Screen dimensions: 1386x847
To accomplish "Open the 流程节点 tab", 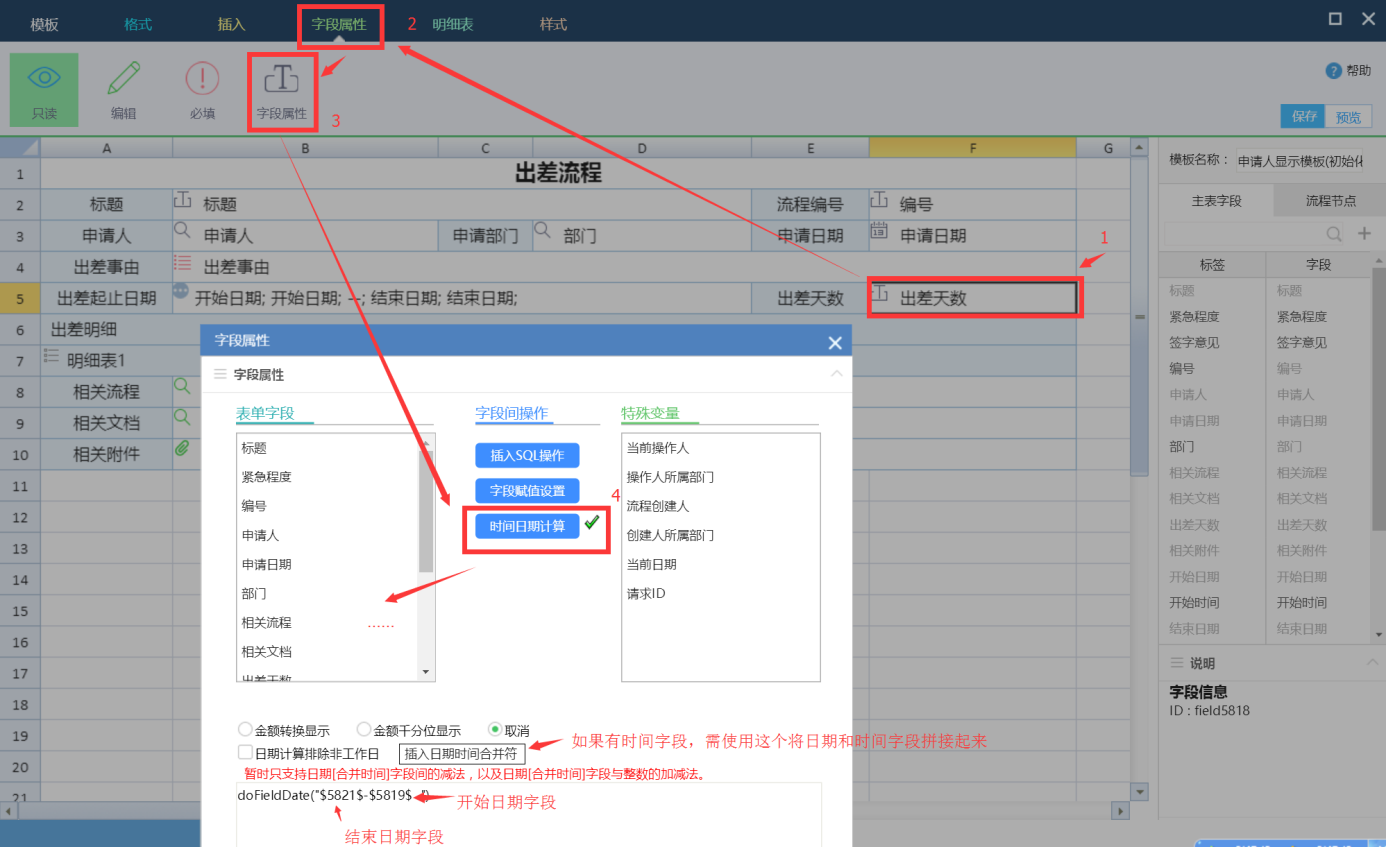I will click(x=1330, y=201).
